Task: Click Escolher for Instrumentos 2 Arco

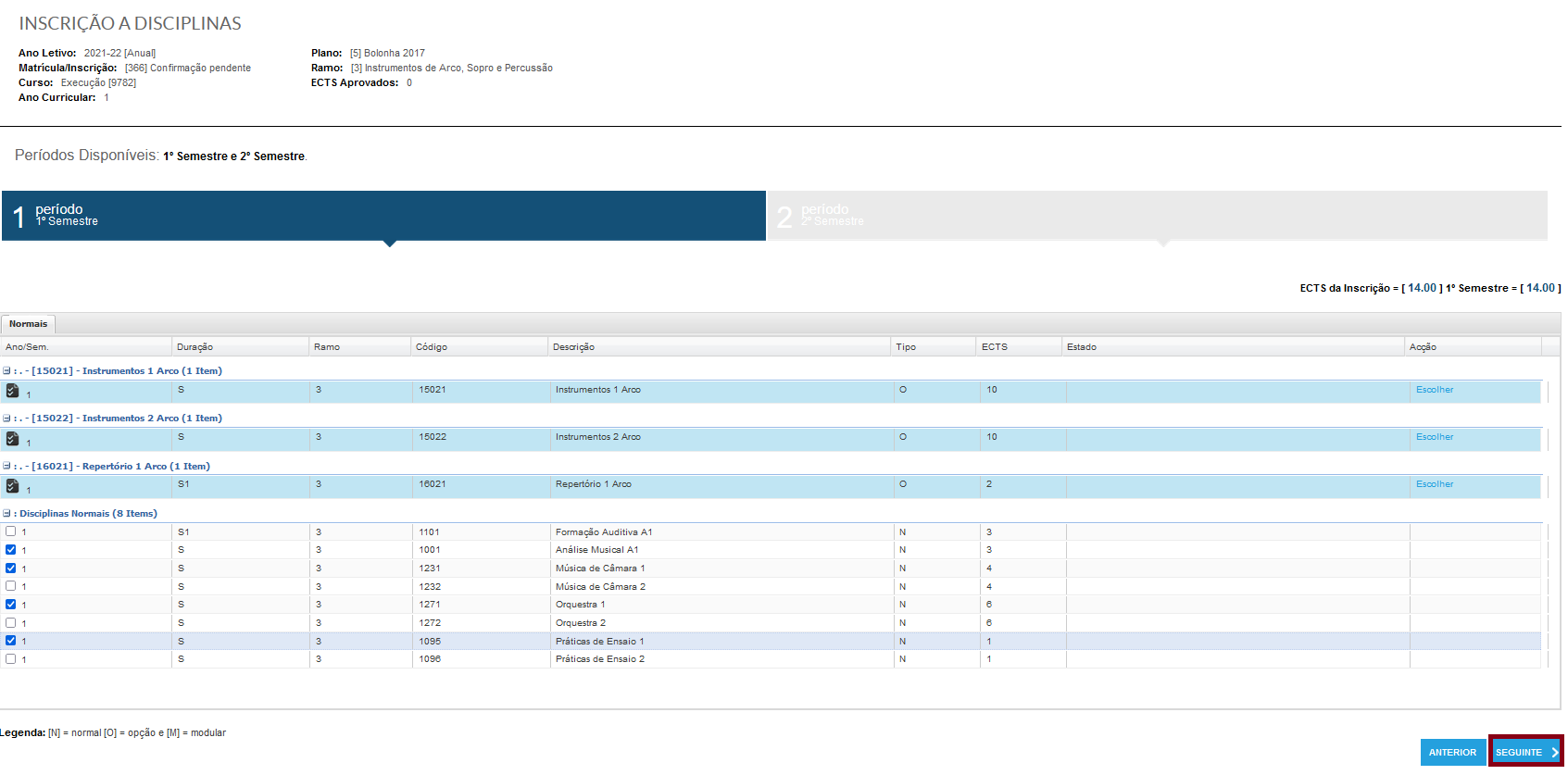Action: (x=1435, y=437)
